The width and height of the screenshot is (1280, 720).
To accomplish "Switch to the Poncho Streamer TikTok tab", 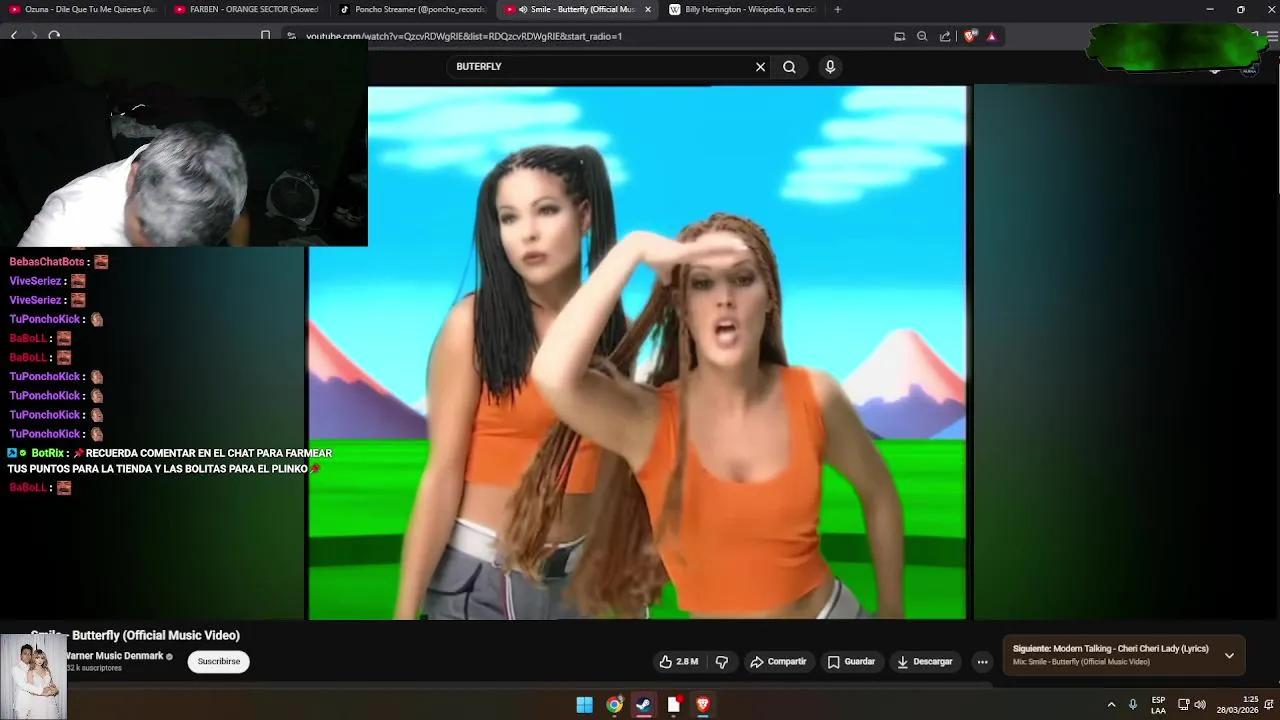I will pyautogui.click(x=413, y=9).
